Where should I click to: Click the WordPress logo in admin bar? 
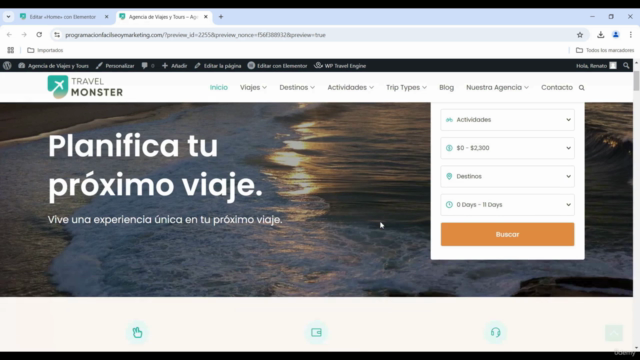7,66
